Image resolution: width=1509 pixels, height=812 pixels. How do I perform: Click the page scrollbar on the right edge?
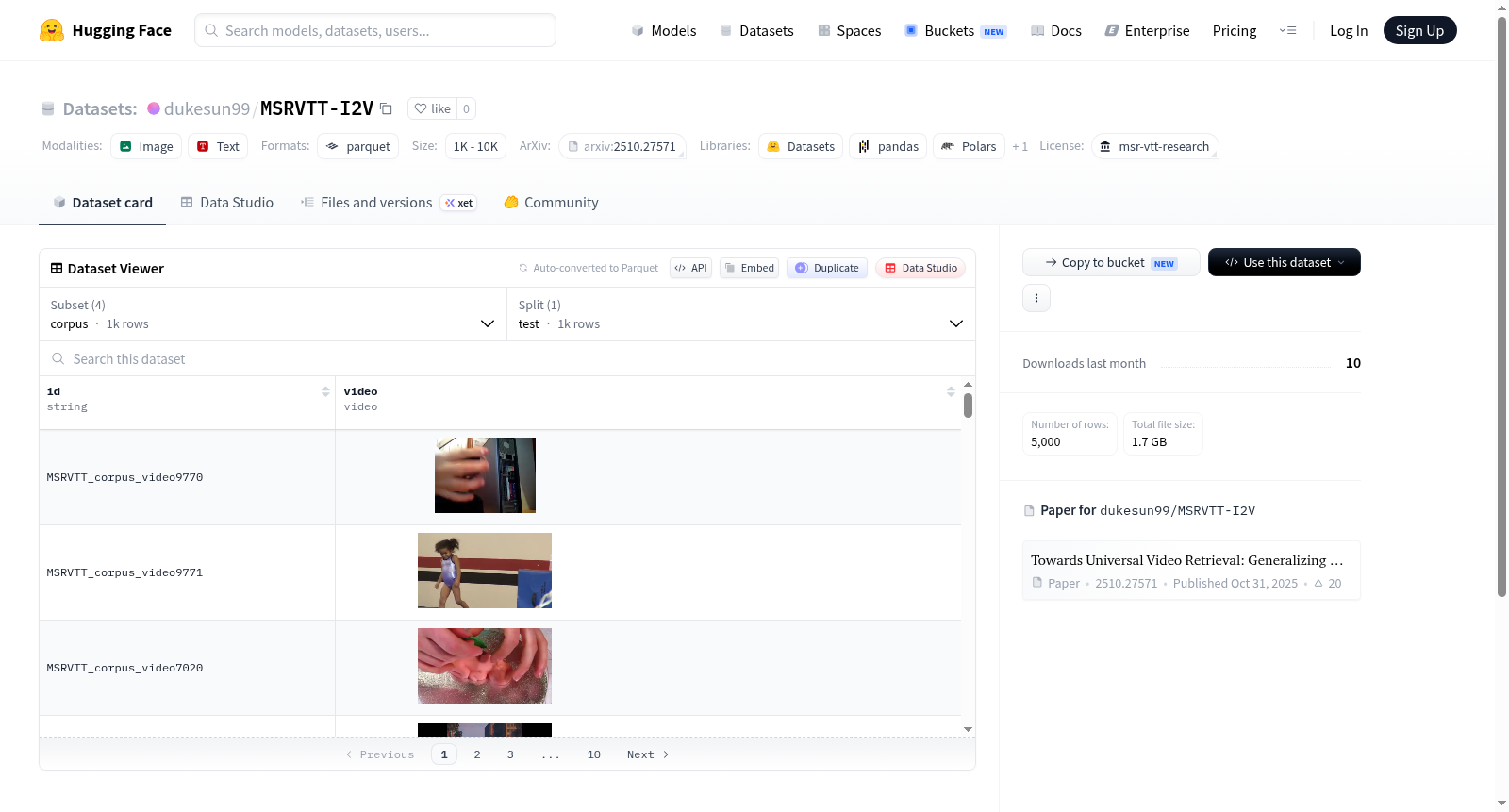pos(1502,307)
